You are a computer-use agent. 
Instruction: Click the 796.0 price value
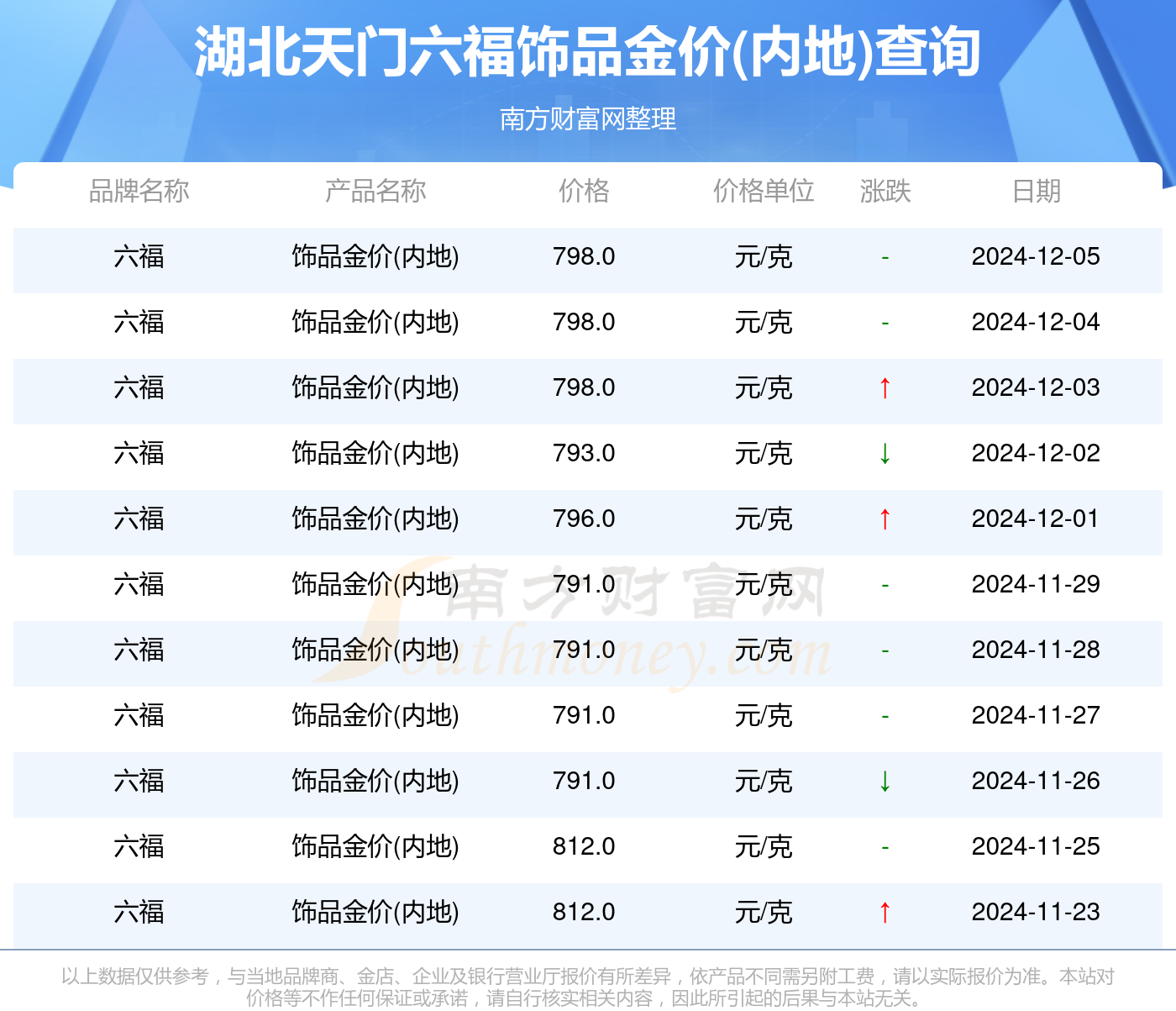584,519
